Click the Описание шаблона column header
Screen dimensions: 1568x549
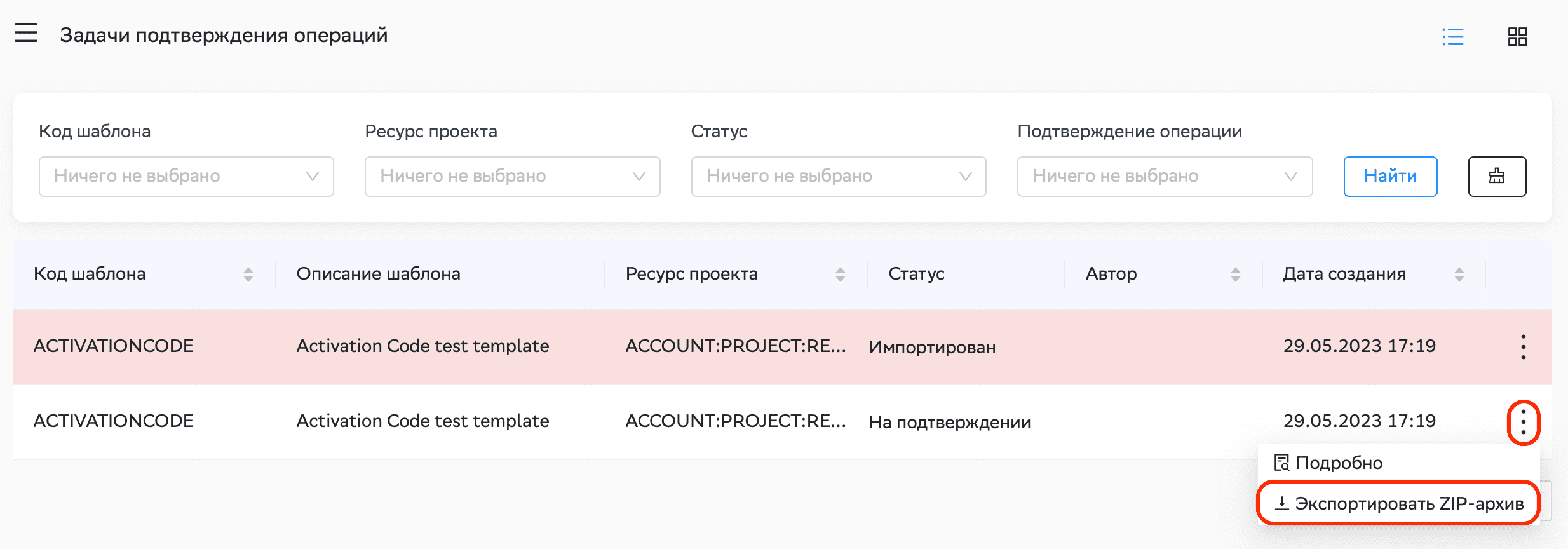click(379, 274)
